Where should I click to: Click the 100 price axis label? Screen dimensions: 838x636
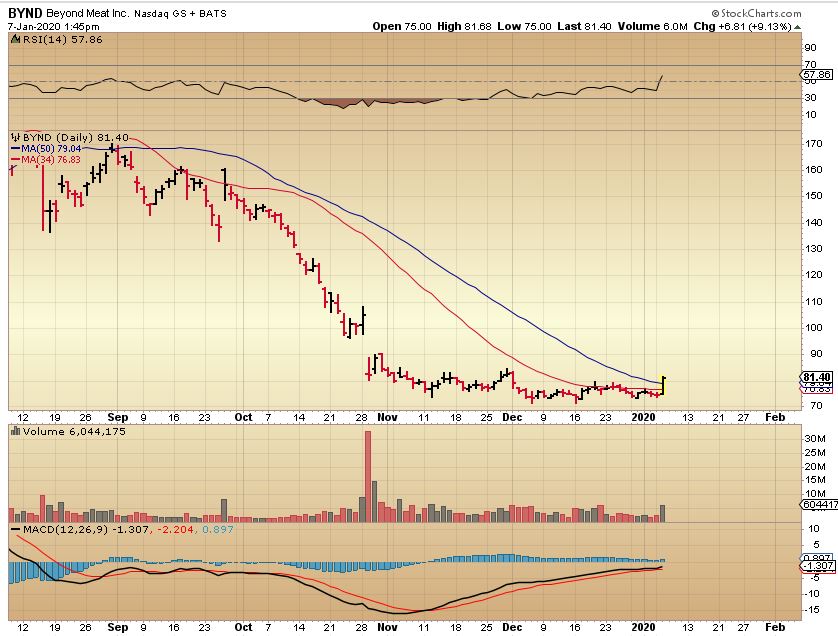coord(813,328)
